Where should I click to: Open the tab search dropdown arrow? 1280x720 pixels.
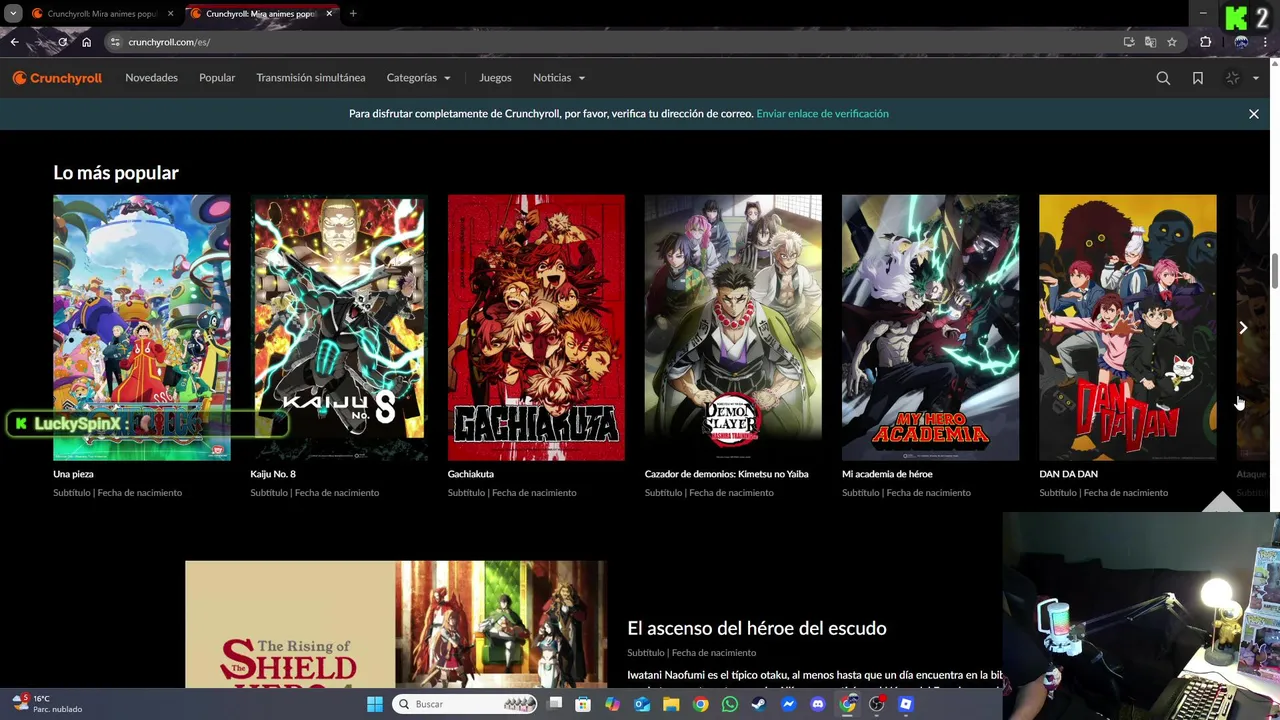pyautogui.click(x=13, y=14)
